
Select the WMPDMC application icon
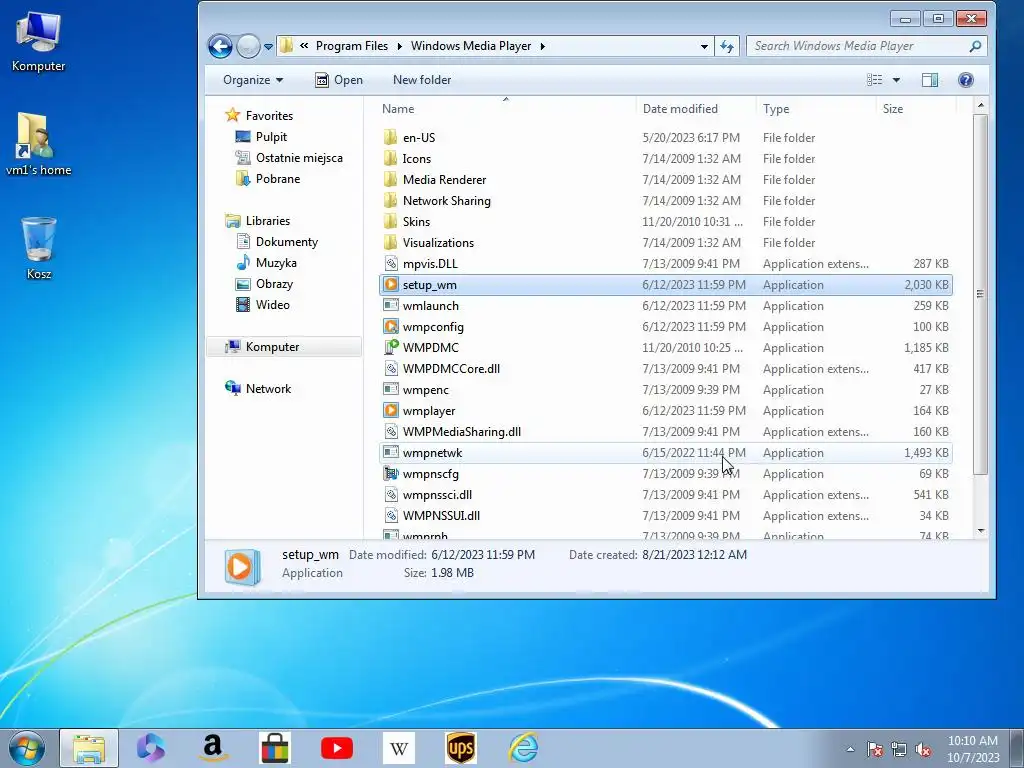coord(391,347)
